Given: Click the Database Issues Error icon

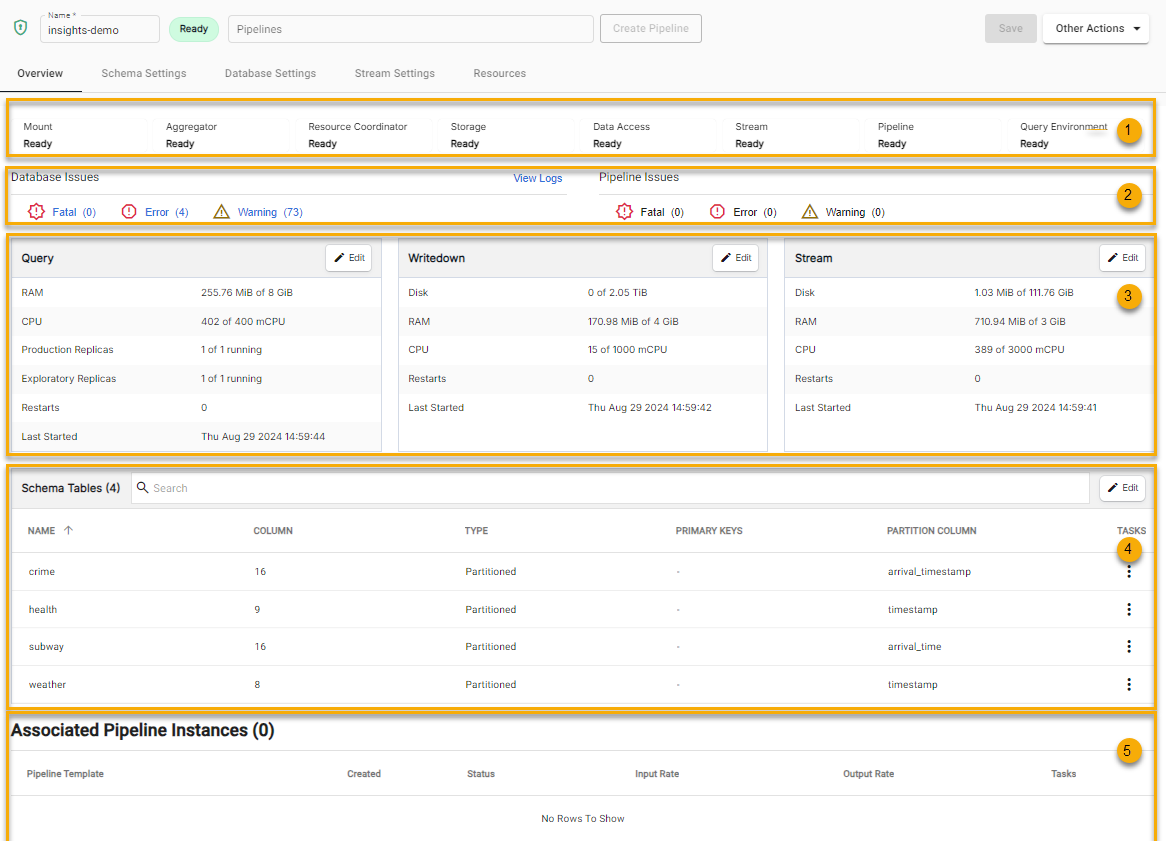Looking at the screenshot, I should [129, 212].
